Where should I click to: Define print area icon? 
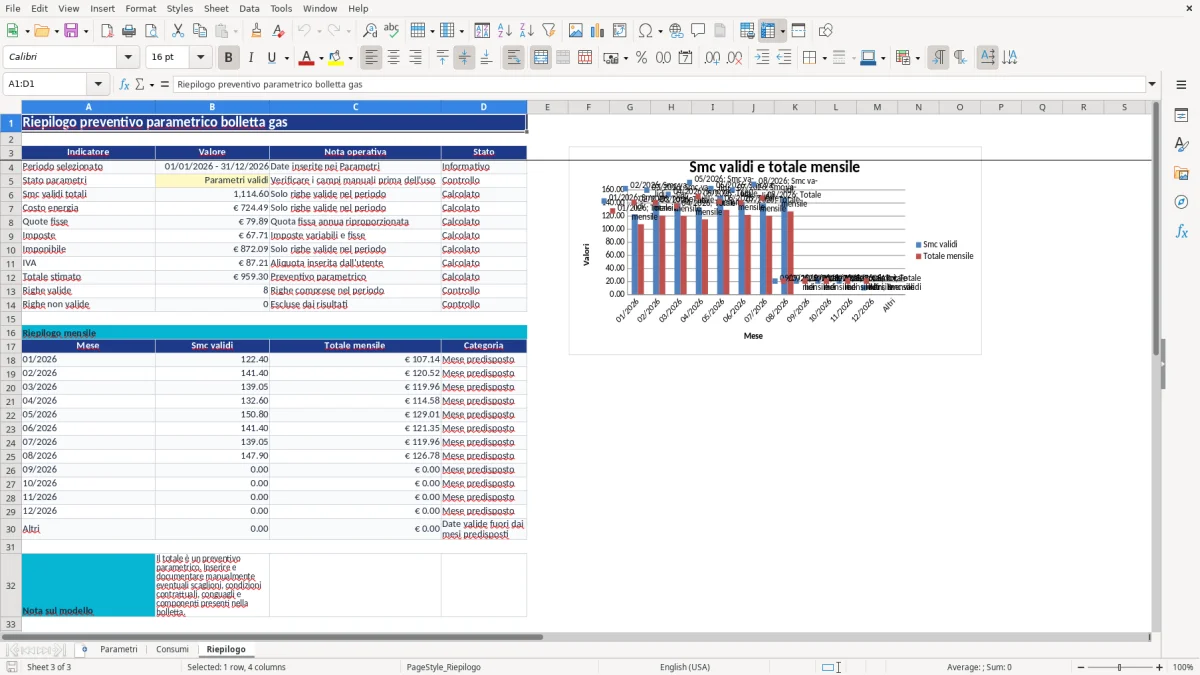[746, 31]
